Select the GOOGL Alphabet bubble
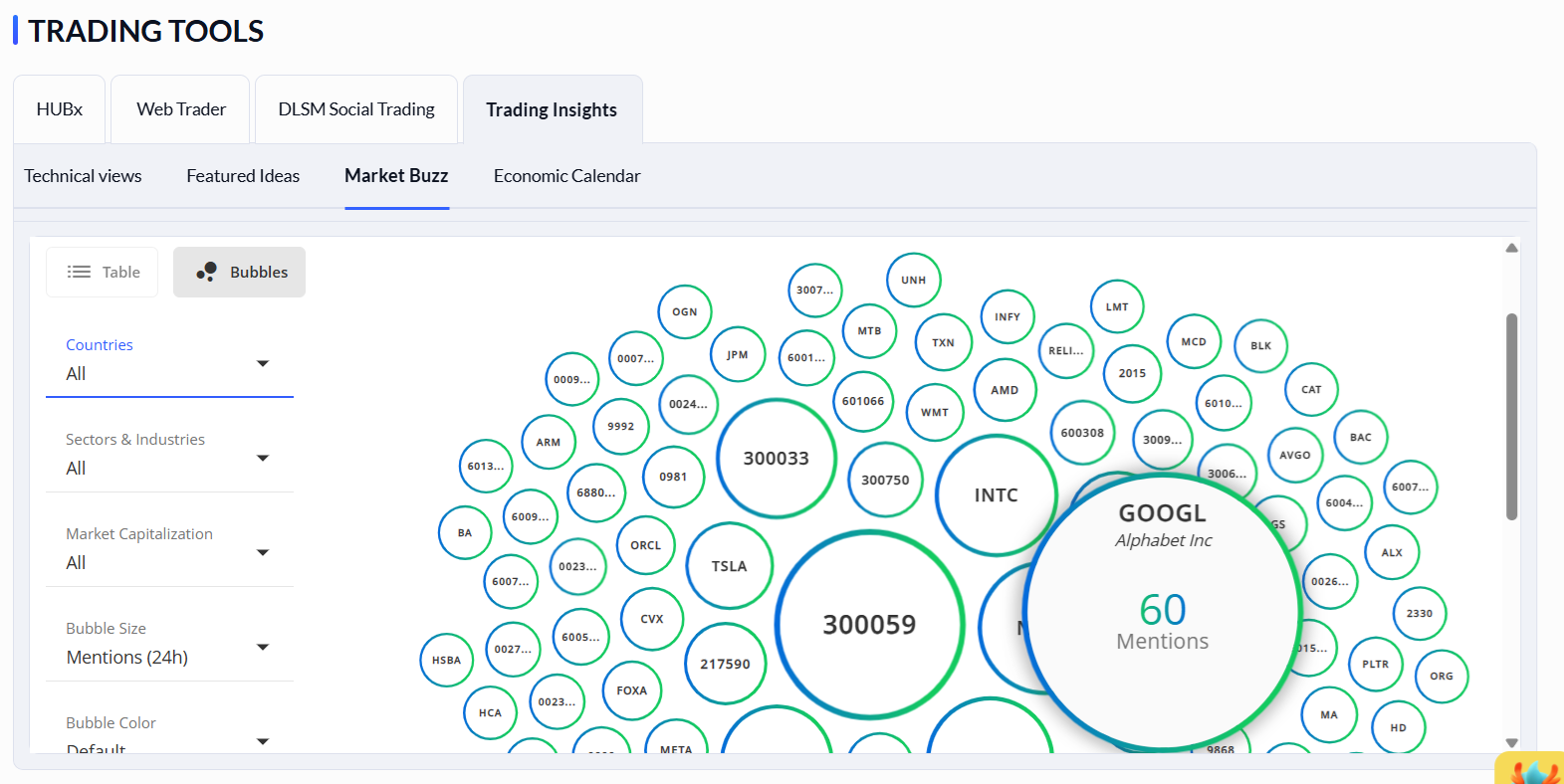Screen dimensions: 1564x784 coord(1162,611)
